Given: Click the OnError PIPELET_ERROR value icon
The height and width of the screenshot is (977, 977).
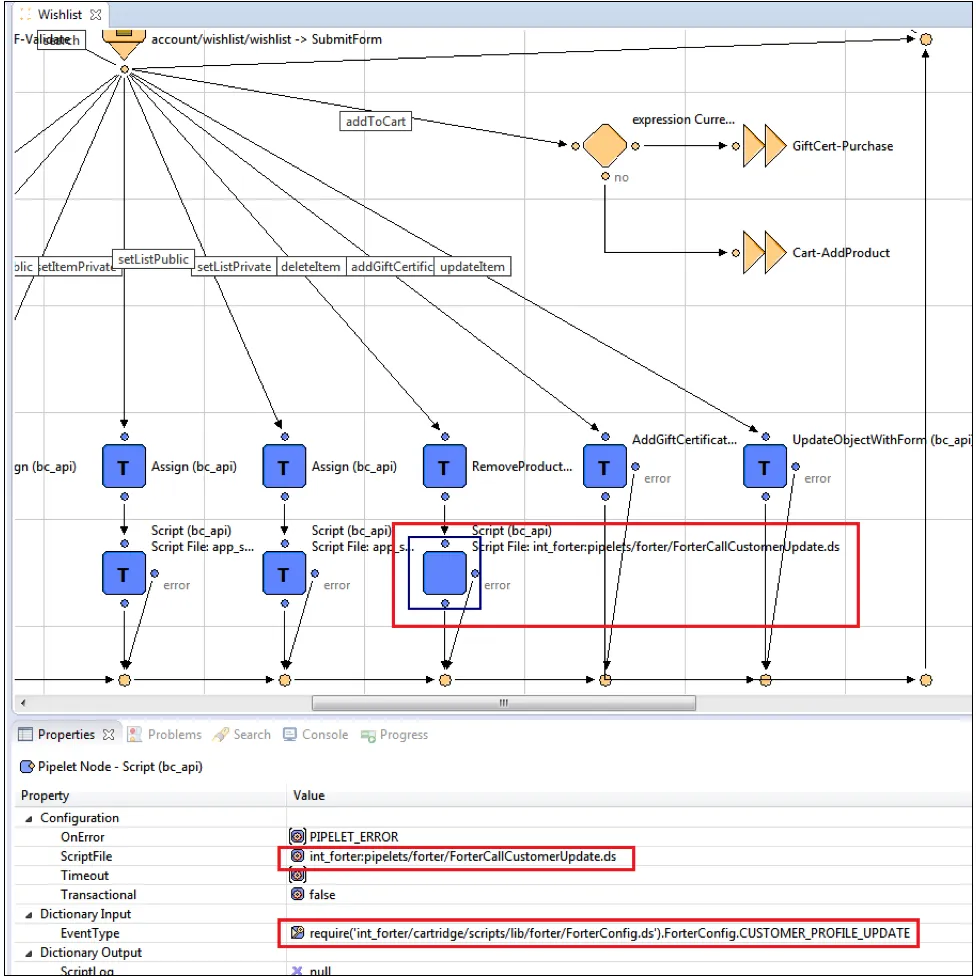Looking at the screenshot, I should pos(297,836).
